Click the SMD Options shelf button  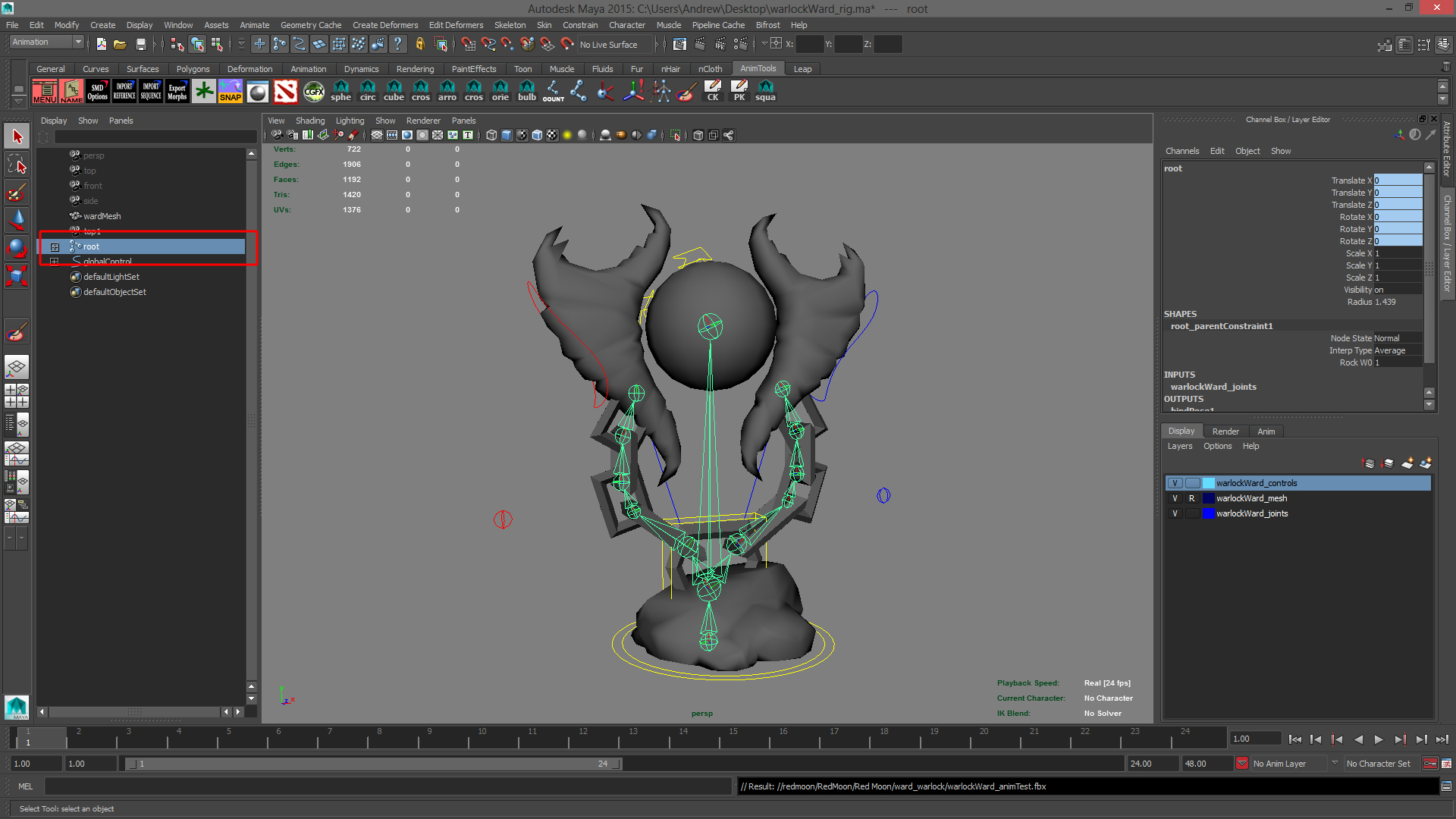tap(97, 92)
